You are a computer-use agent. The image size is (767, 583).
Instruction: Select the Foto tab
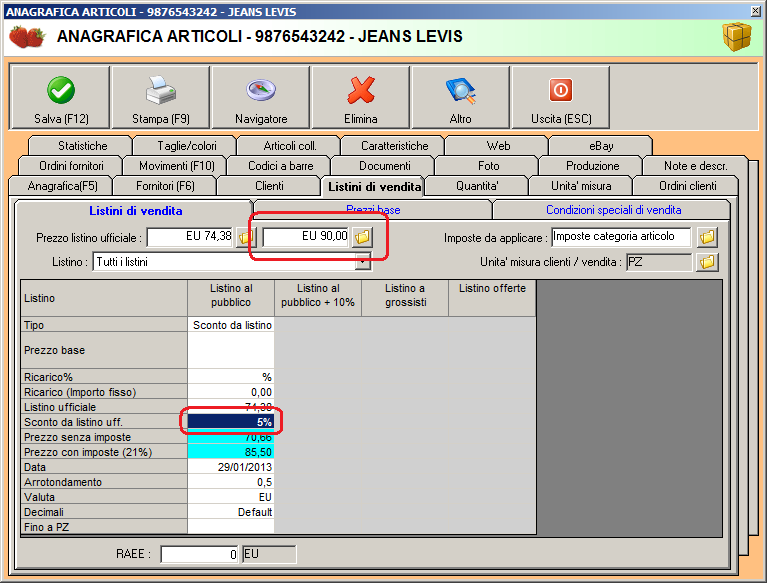point(489,166)
